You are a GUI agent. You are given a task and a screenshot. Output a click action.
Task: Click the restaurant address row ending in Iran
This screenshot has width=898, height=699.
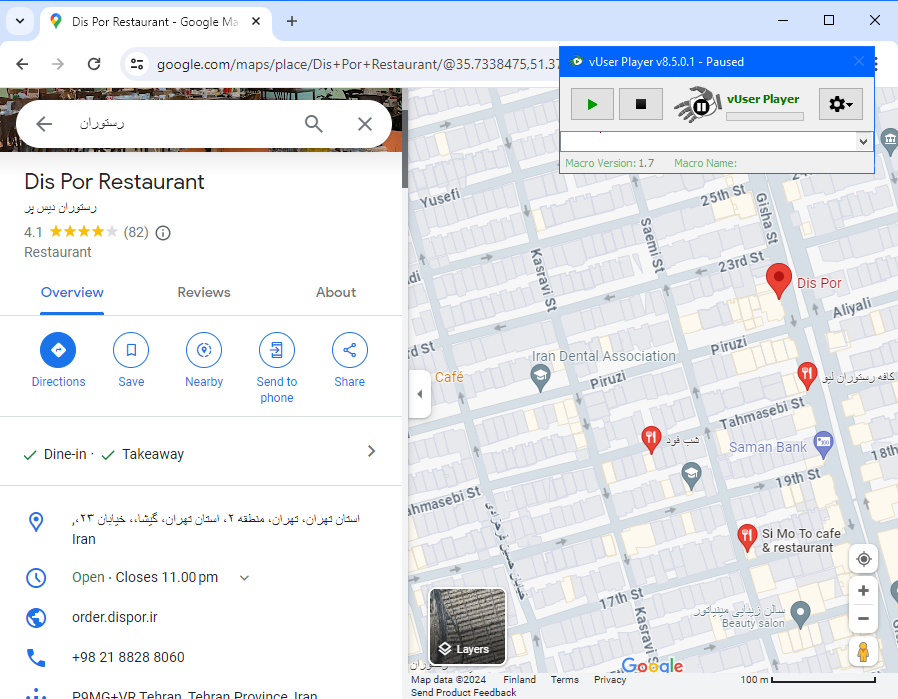click(201, 529)
